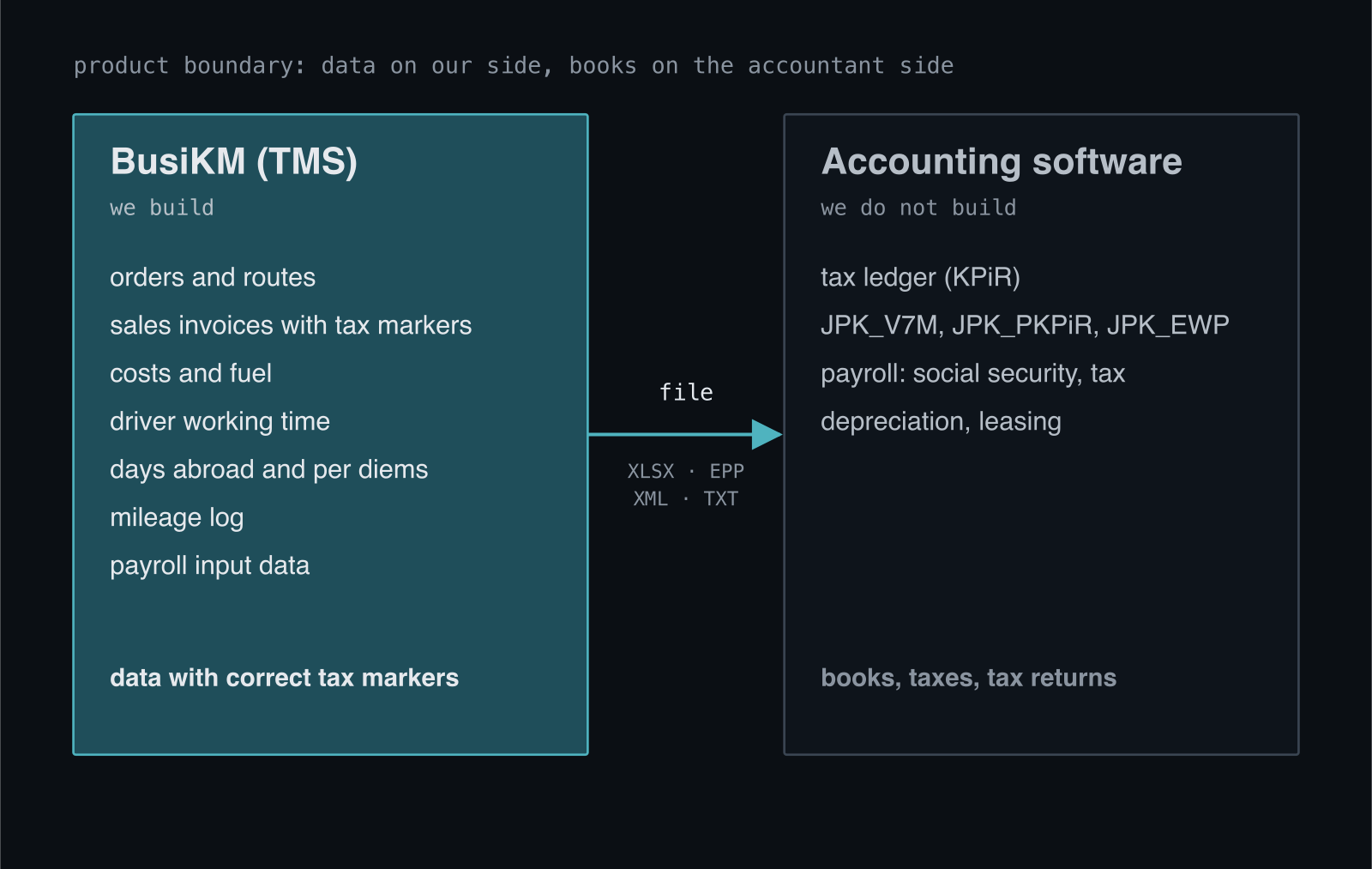
Task: Click the 'Accounting software' heading
Action: click(x=1002, y=162)
